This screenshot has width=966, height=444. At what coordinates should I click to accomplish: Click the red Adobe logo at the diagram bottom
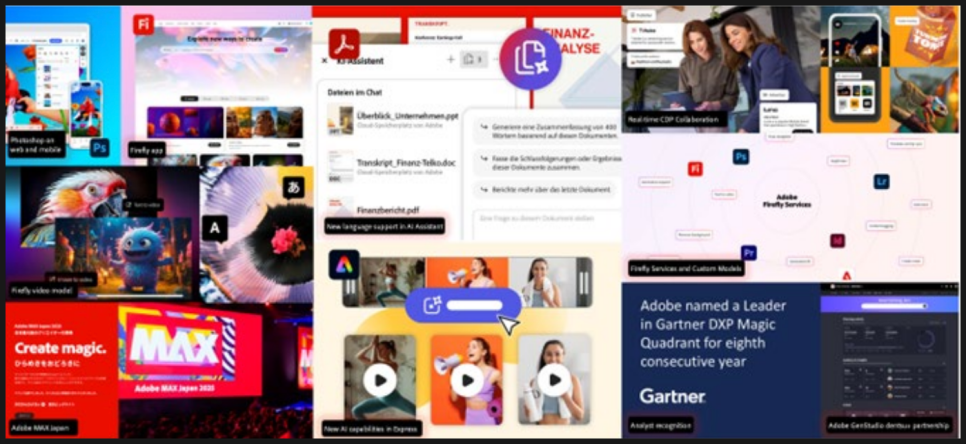click(x=846, y=275)
